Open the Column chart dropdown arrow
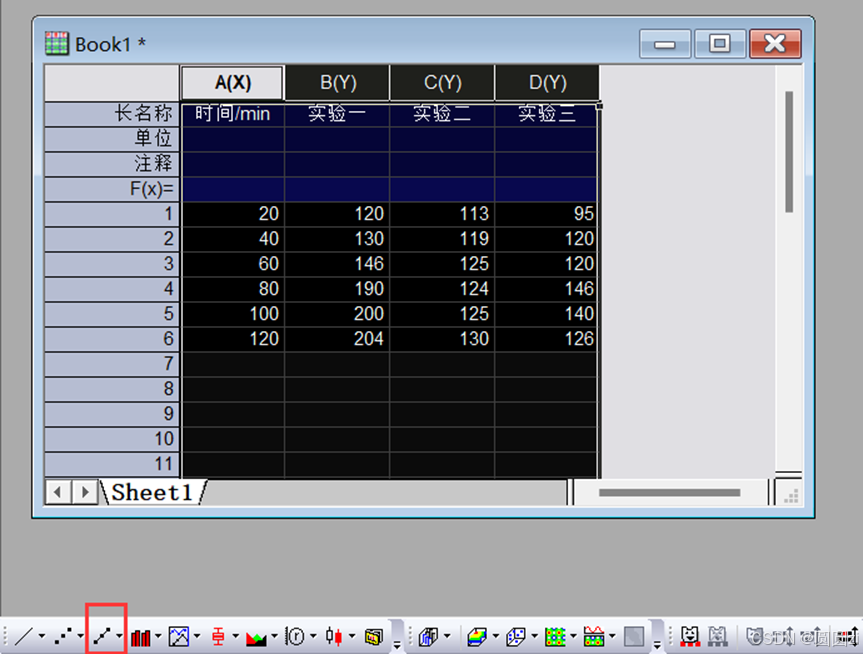Viewport: 863px width, 654px height. (x=159, y=636)
